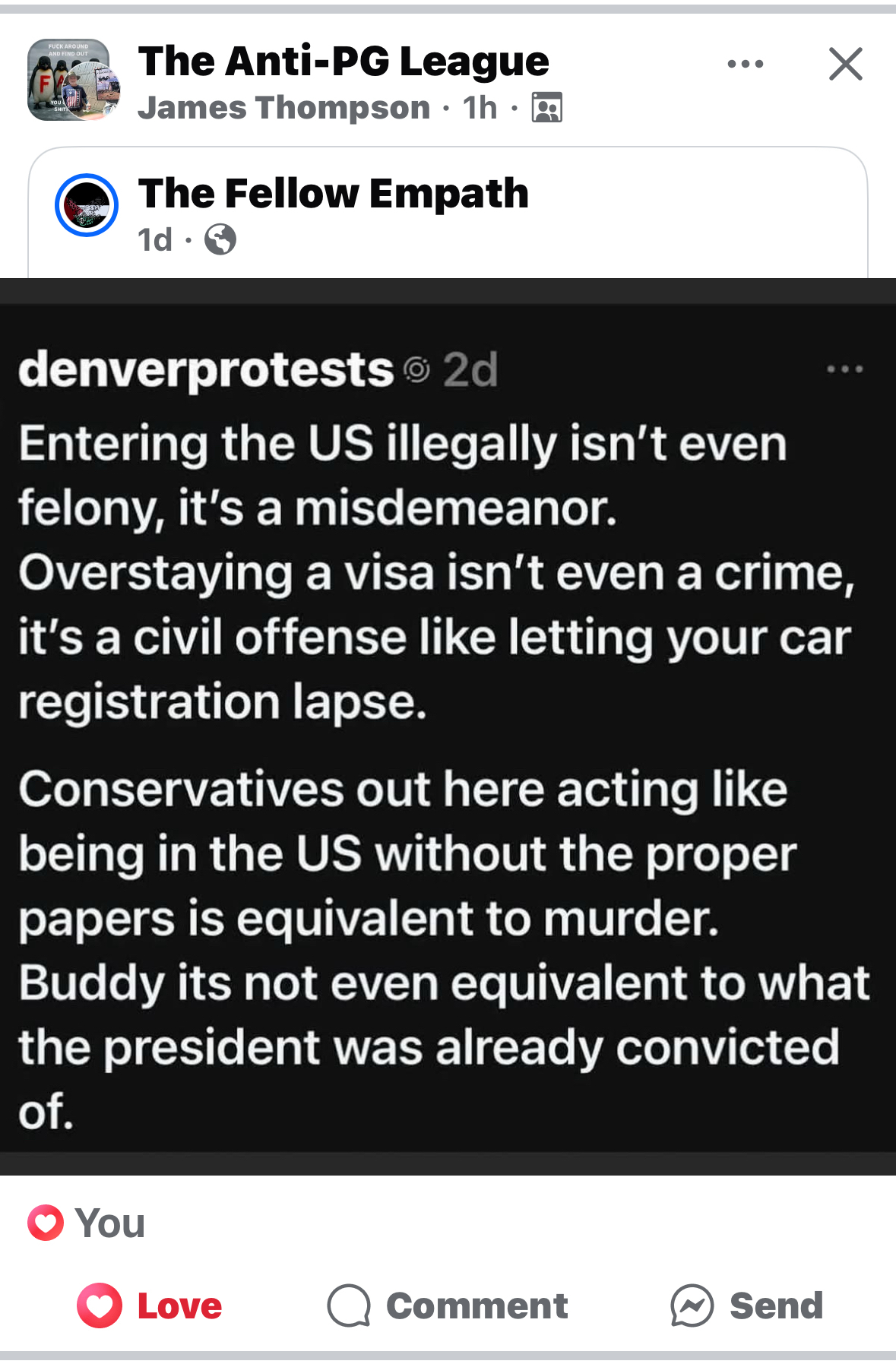This screenshot has width=896, height=1364.
Task: Open the denverprotests username in image
Action: point(206,370)
